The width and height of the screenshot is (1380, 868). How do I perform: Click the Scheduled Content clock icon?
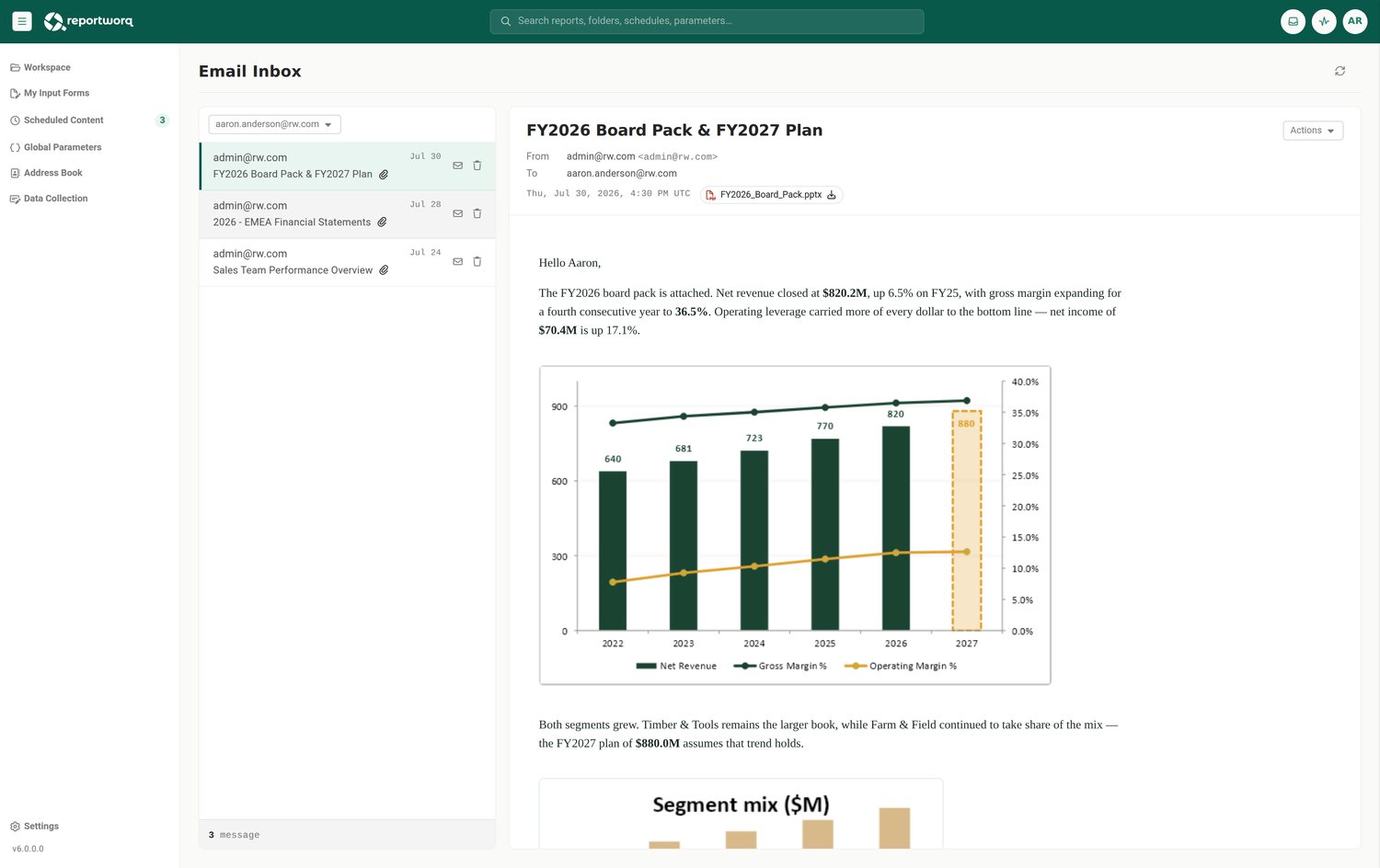click(15, 120)
